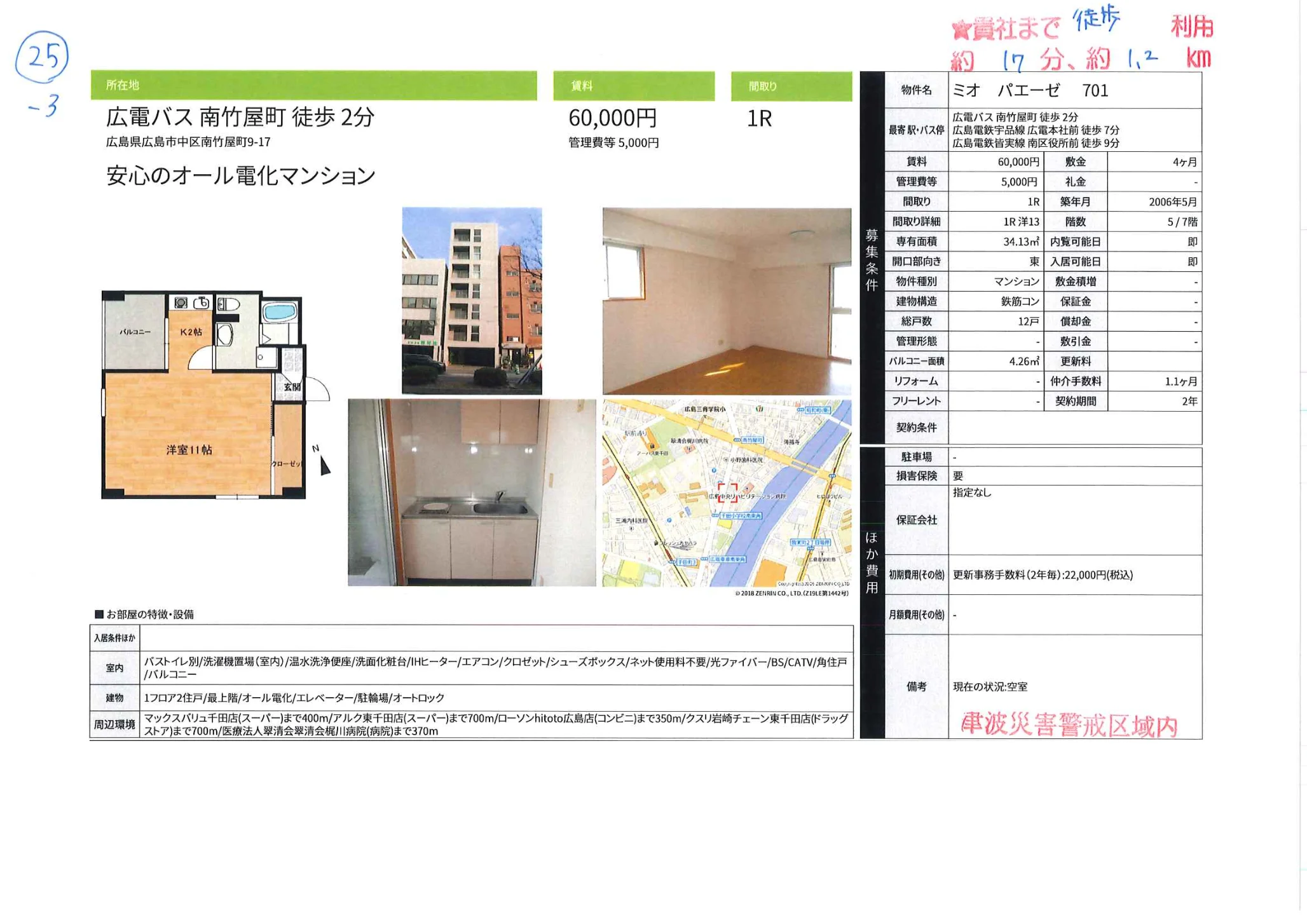Viewport: 1307px width, 924px height.
Task: Open the kitchen sink photo
Action: coord(472,493)
